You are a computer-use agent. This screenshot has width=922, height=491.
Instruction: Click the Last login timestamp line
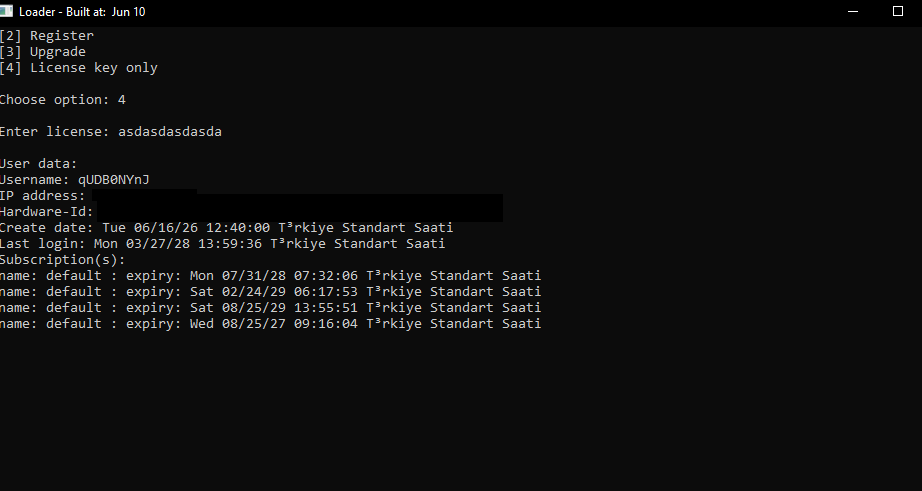tap(222, 244)
